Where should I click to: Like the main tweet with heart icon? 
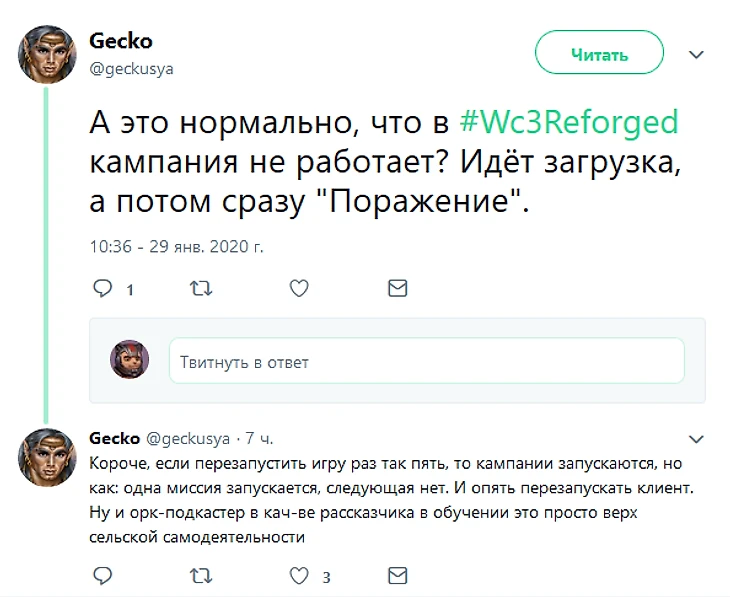pos(298,289)
